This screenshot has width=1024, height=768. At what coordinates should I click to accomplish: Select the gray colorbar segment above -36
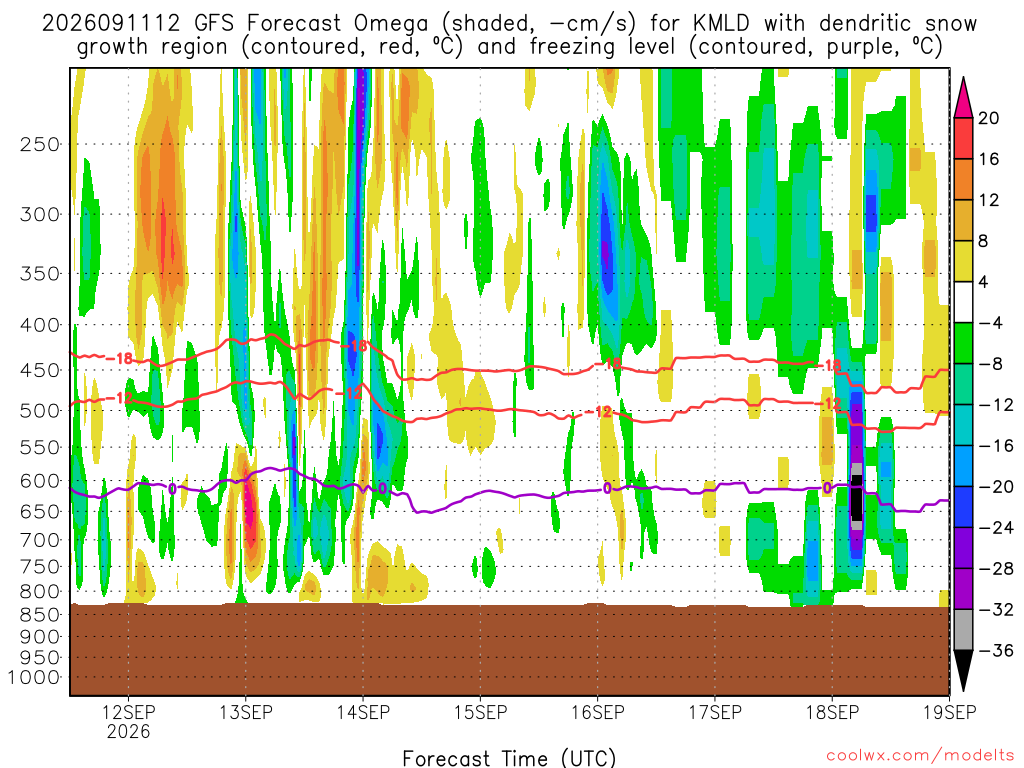(963, 630)
